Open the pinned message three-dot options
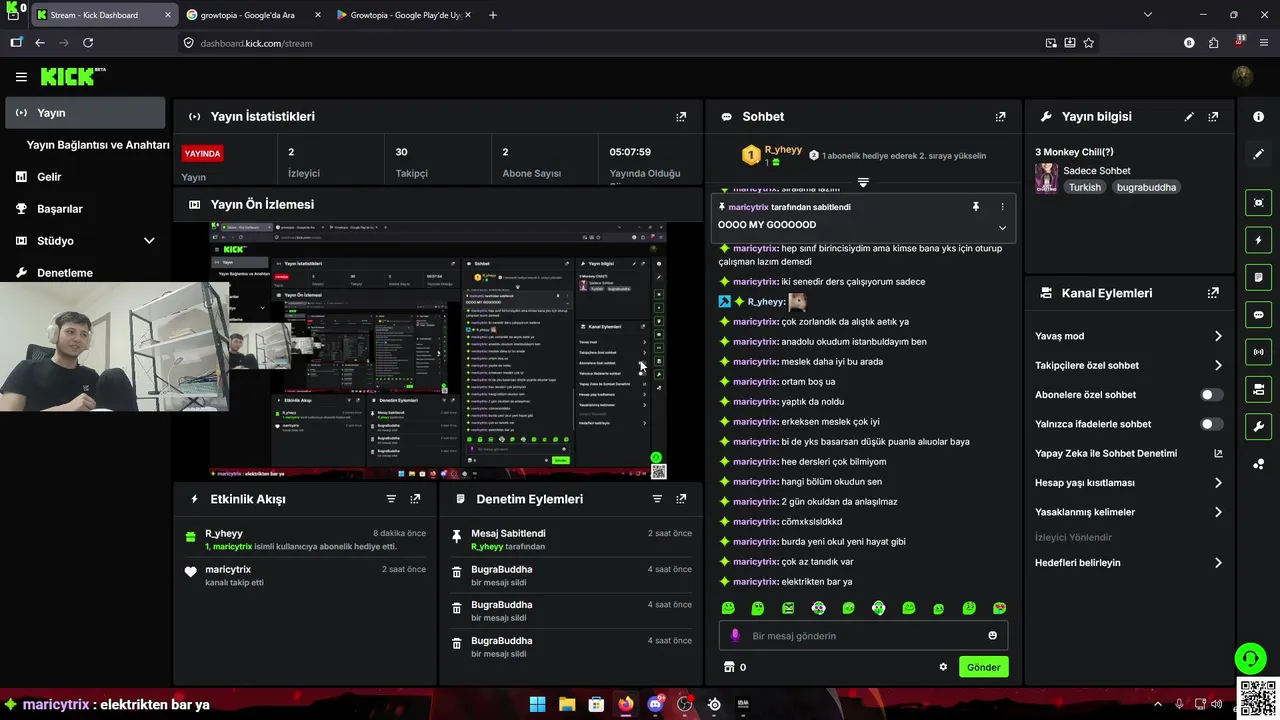 1002,206
